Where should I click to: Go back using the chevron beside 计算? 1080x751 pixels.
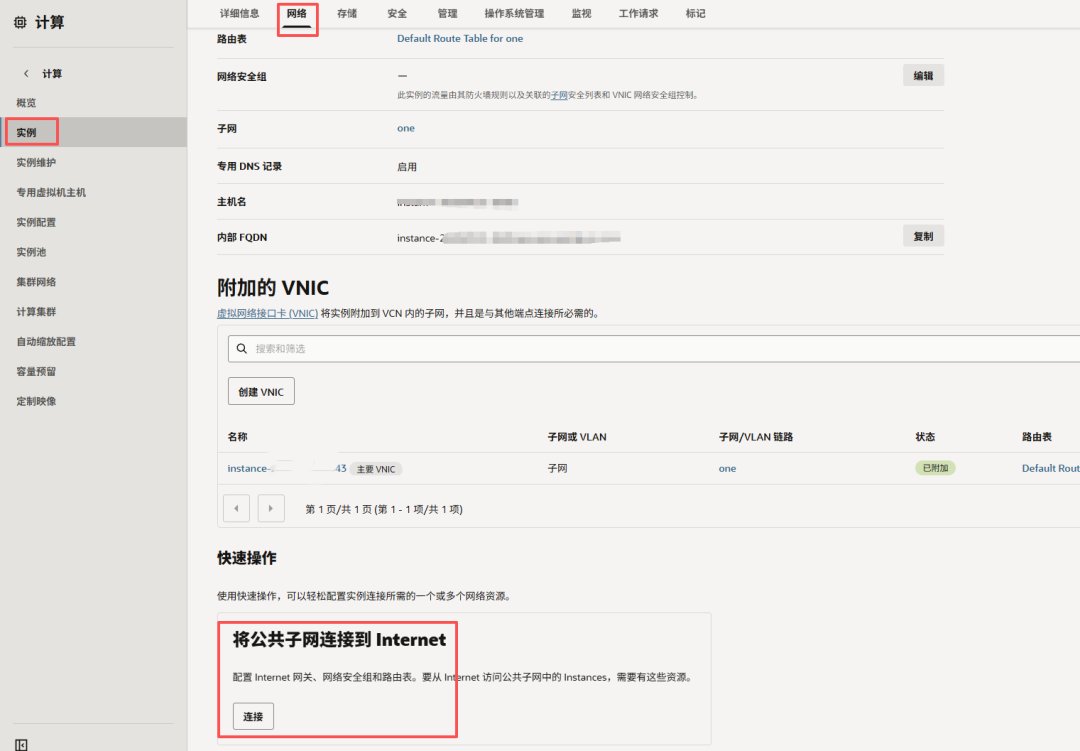[26, 74]
